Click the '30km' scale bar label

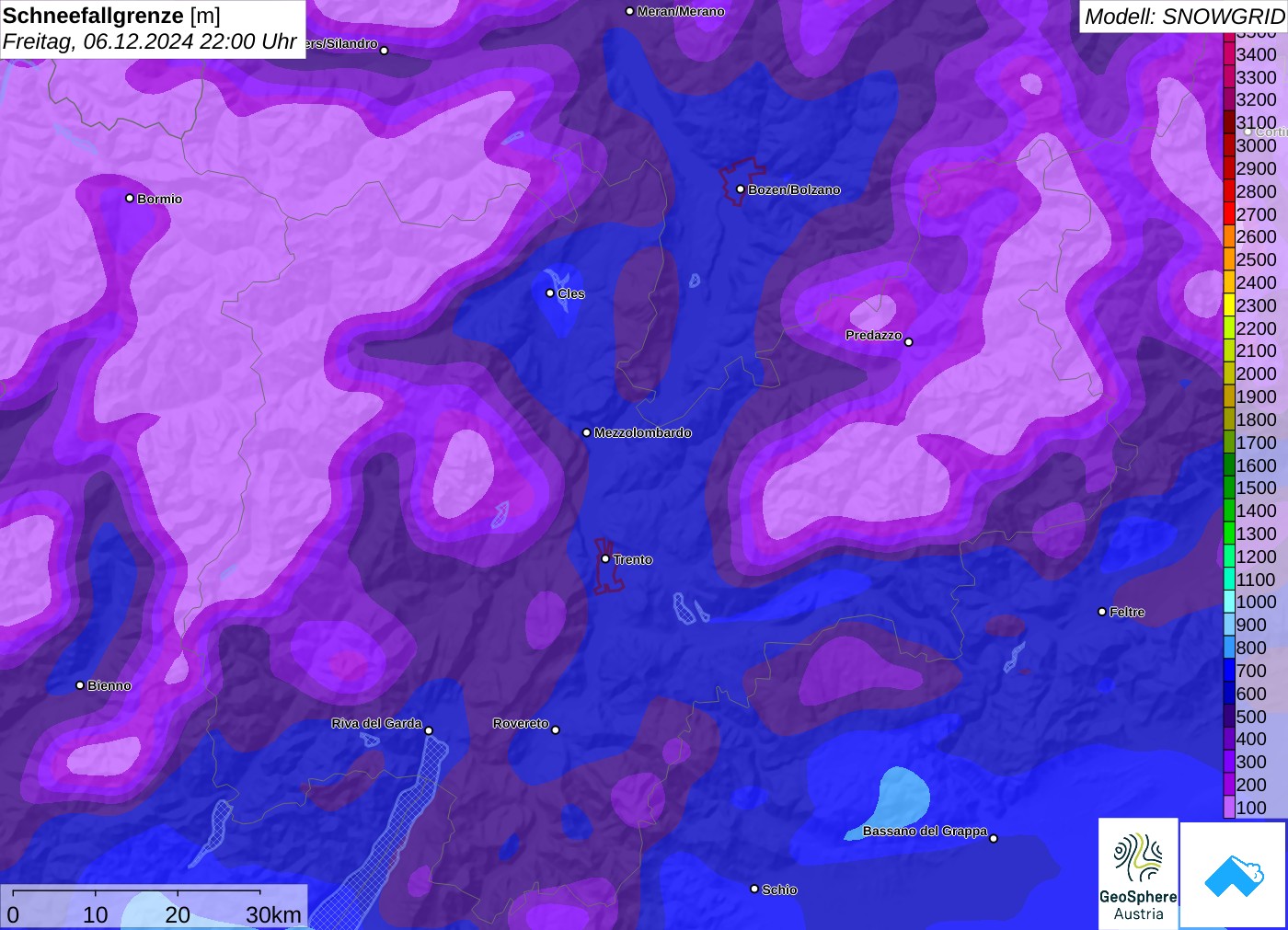(273, 914)
